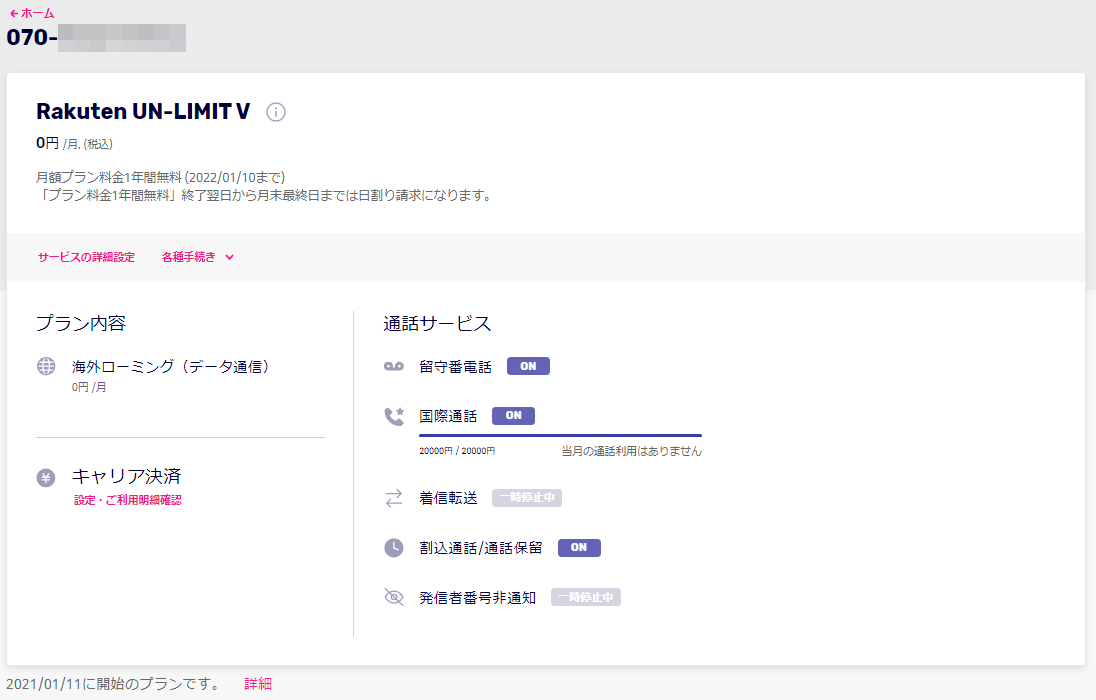Click the 2021/01/11に開始のプランです text
The height and width of the screenshot is (700, 1096).
[x=113, y=684]
